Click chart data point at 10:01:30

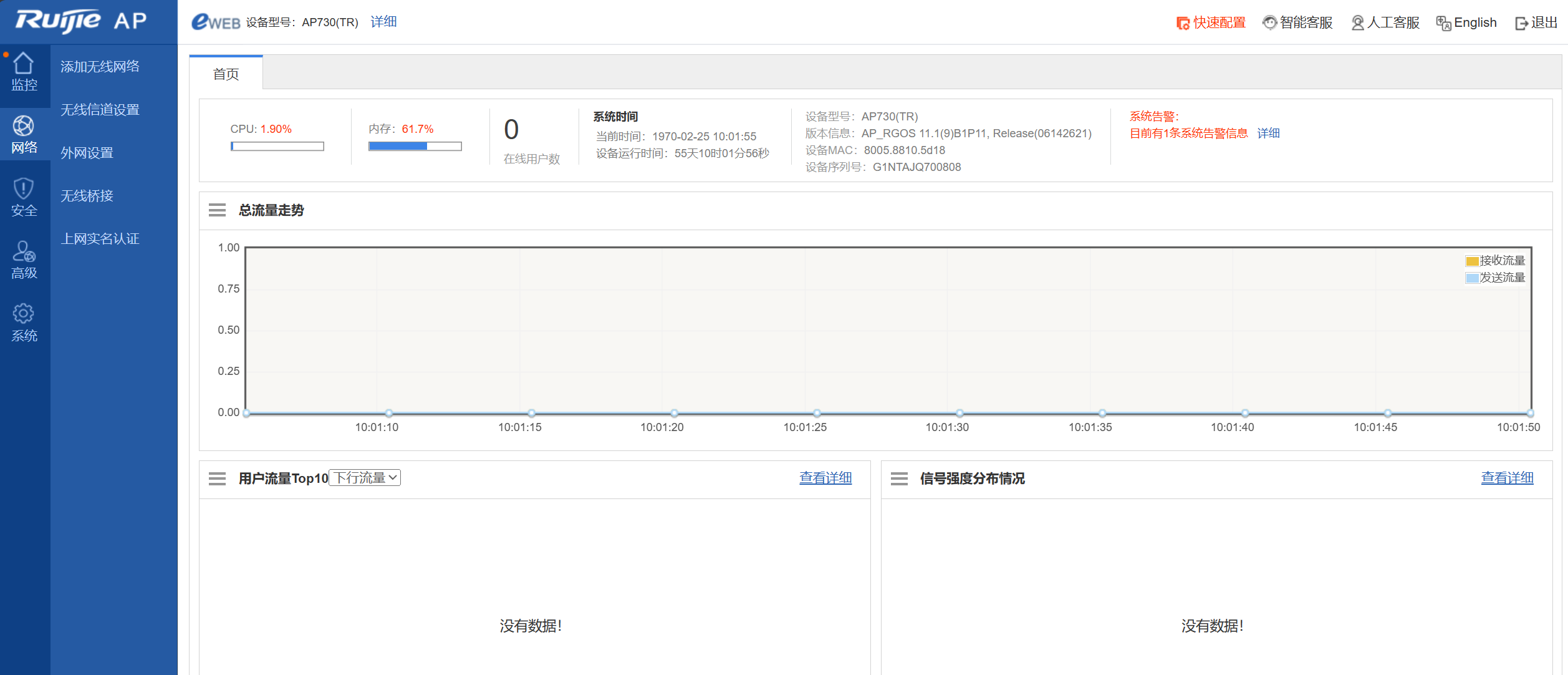960,413
